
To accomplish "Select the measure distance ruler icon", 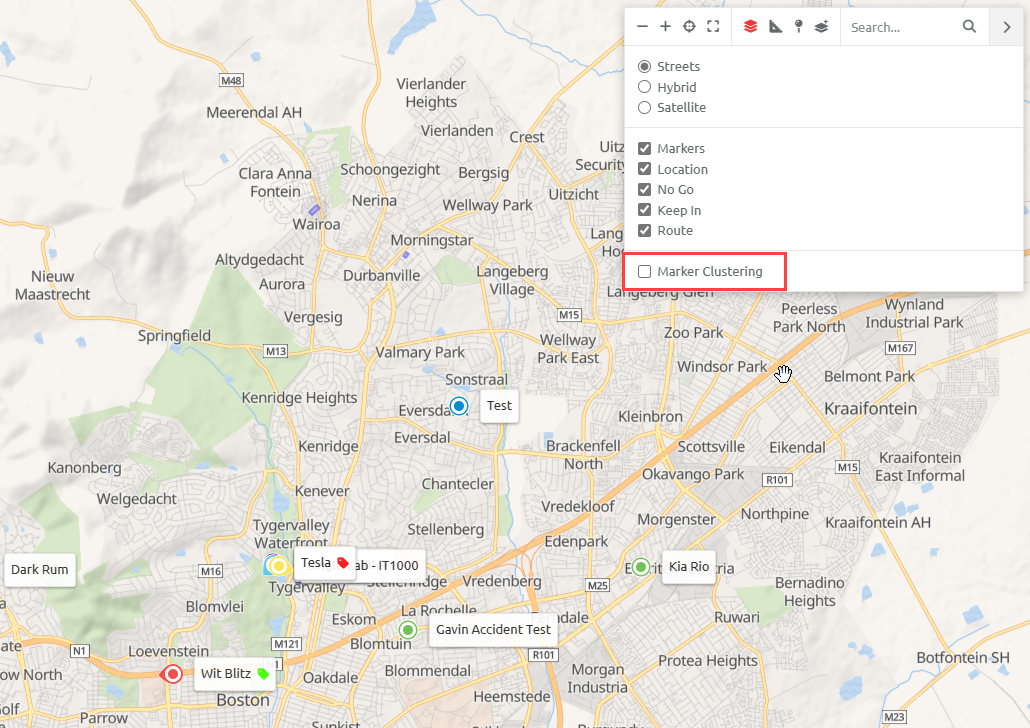I will (775, 27).
